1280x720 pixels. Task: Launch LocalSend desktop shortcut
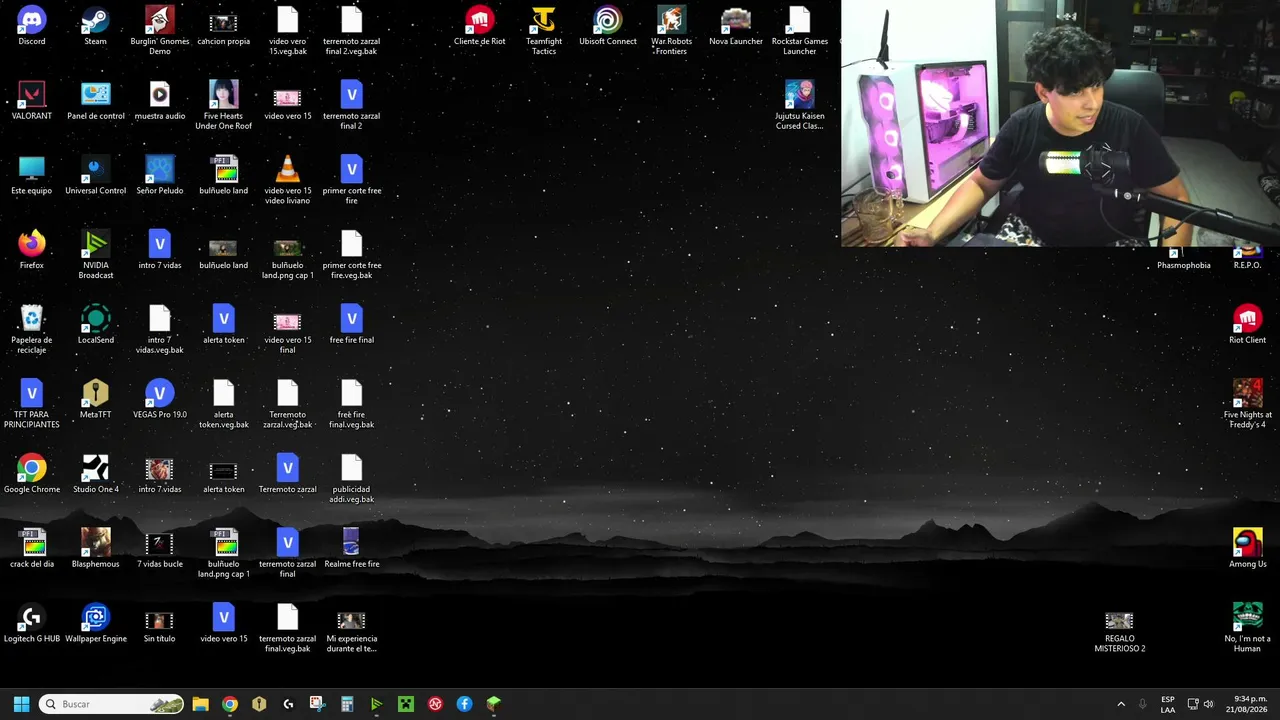pos(95,325)
